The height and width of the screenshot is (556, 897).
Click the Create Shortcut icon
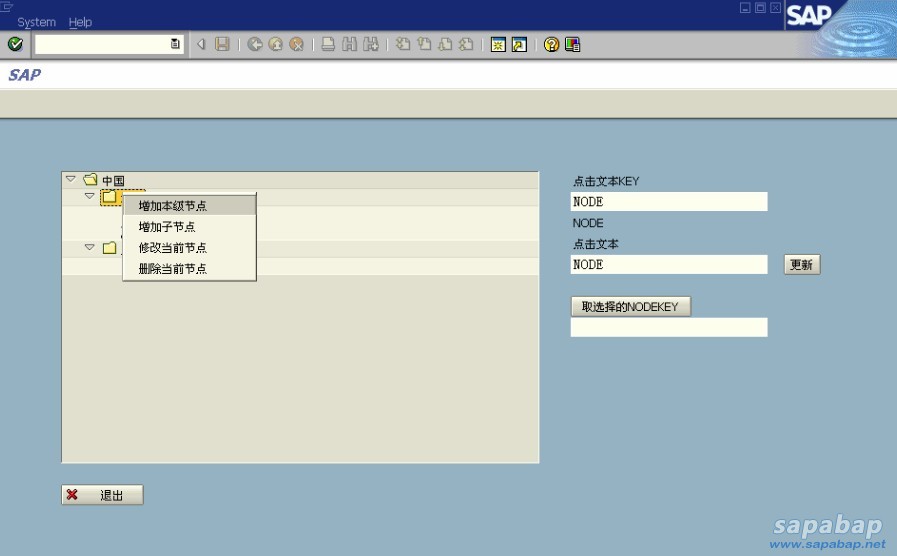click(x=519, y=44)
